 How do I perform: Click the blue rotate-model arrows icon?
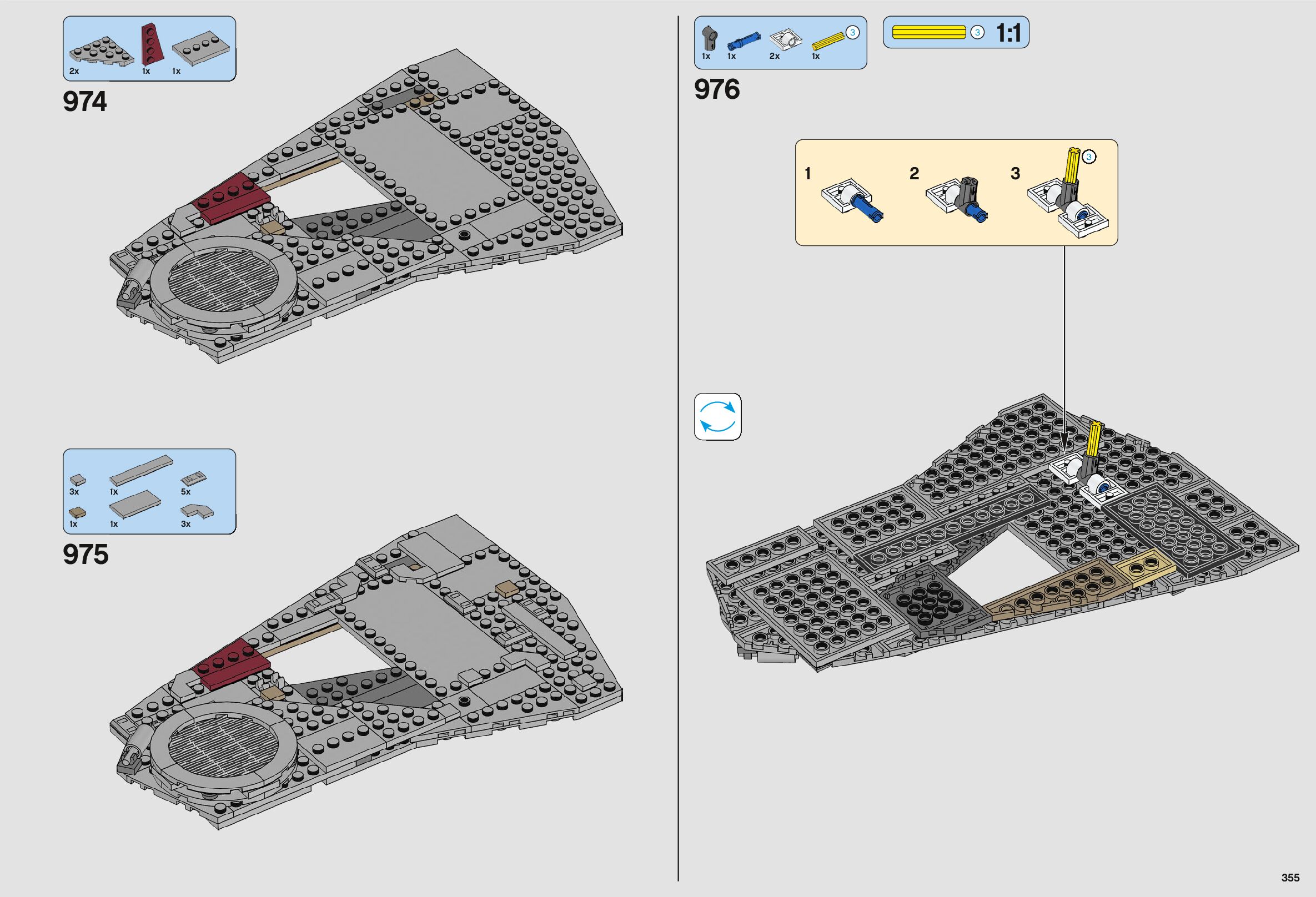[717, 416]
